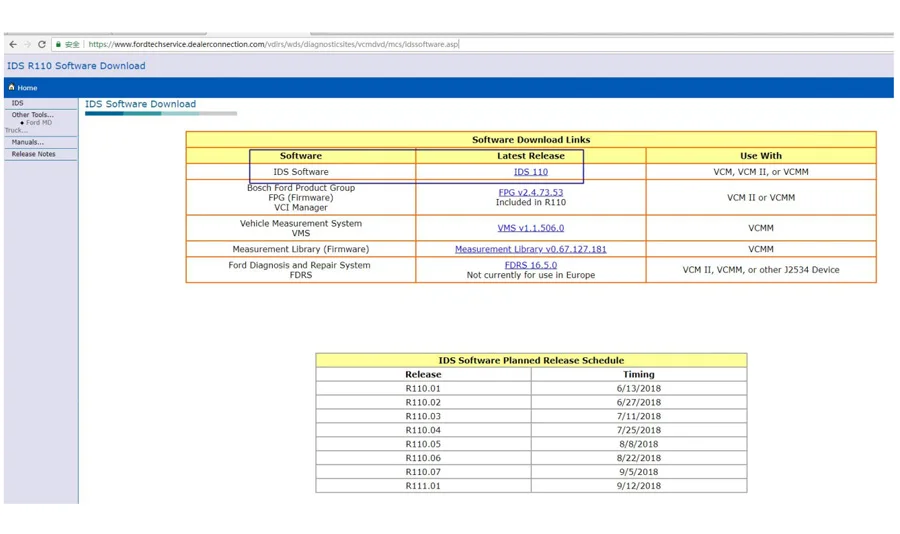Screen dimensions: 900x534
Task: Click the 7/11/2018 timing cell
Action: tap(639, 416)
